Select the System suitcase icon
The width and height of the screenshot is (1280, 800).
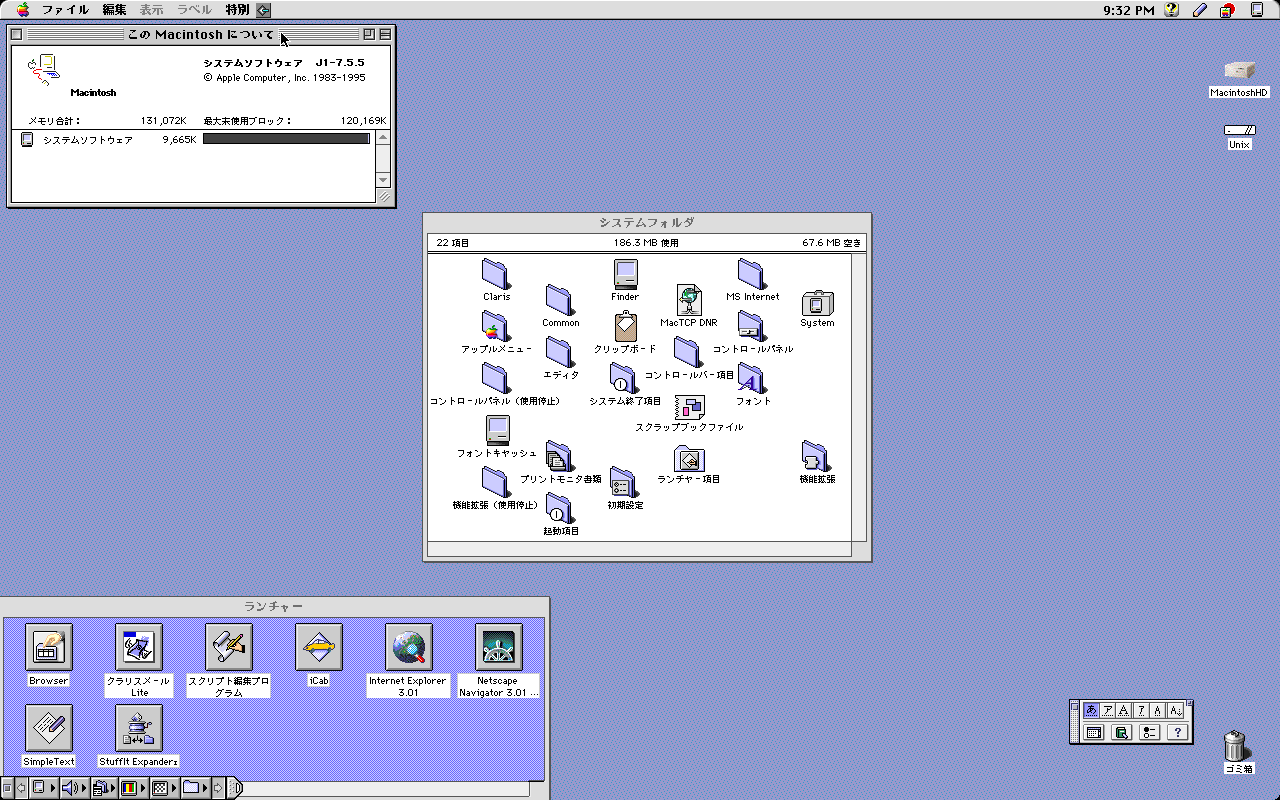817,303
